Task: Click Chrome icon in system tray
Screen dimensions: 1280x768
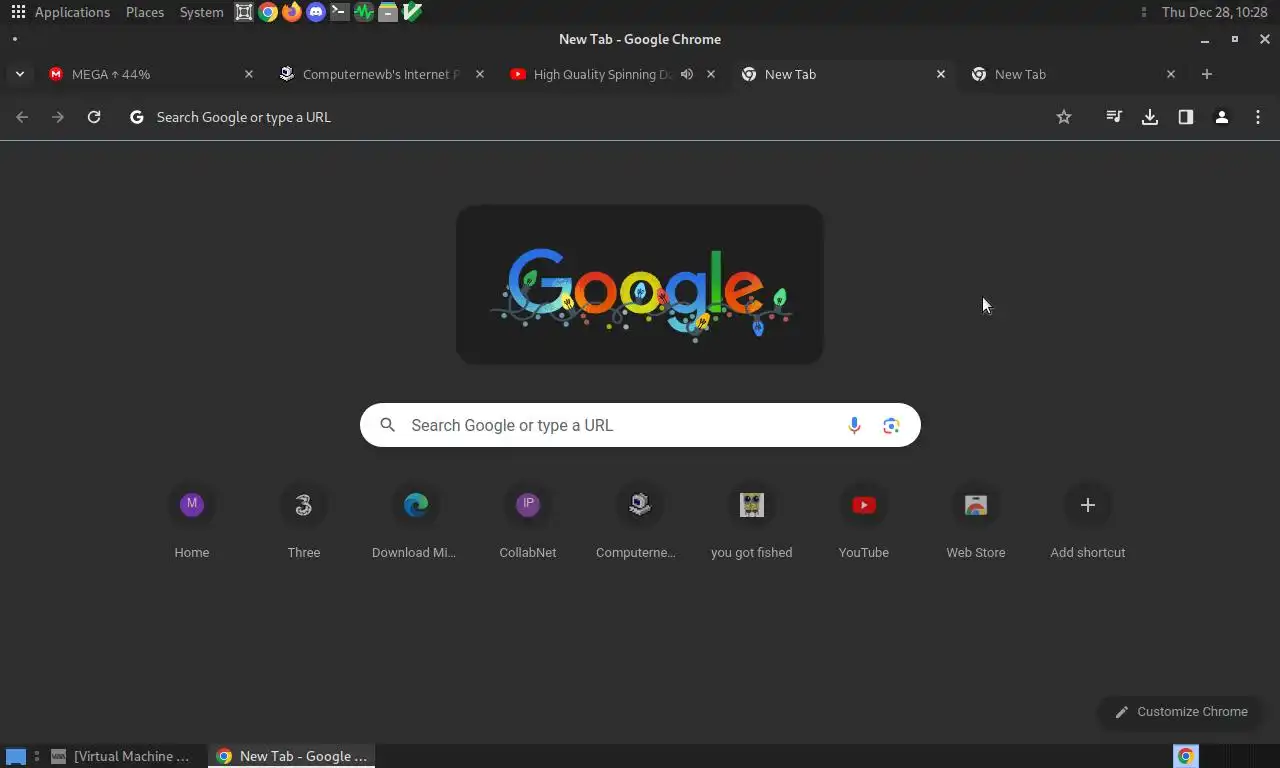Action: coord(1186,756)
